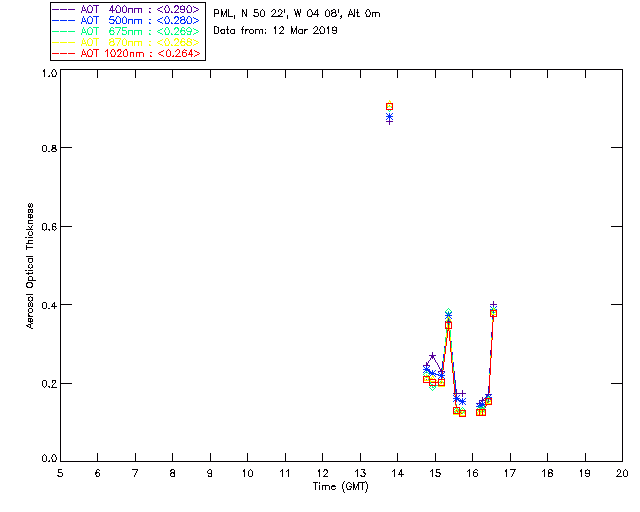Click the y-axis tick label 1.0

coord(49,73)
